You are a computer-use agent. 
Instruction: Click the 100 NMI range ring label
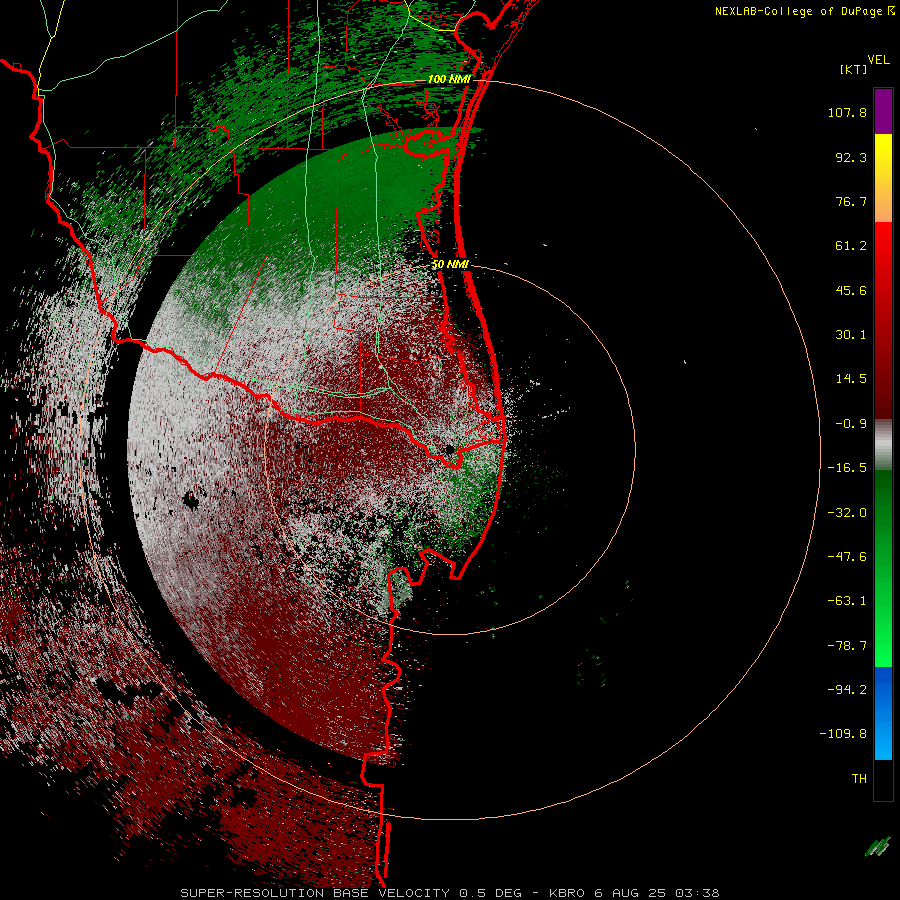pyautogui.click(x=449, y=79)
